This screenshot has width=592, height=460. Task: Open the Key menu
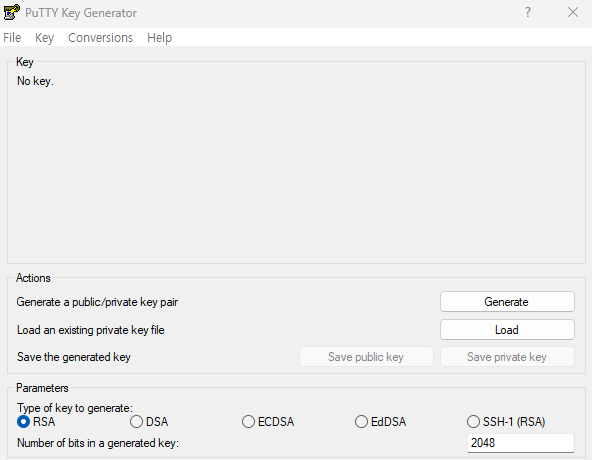tap(45, 38)
